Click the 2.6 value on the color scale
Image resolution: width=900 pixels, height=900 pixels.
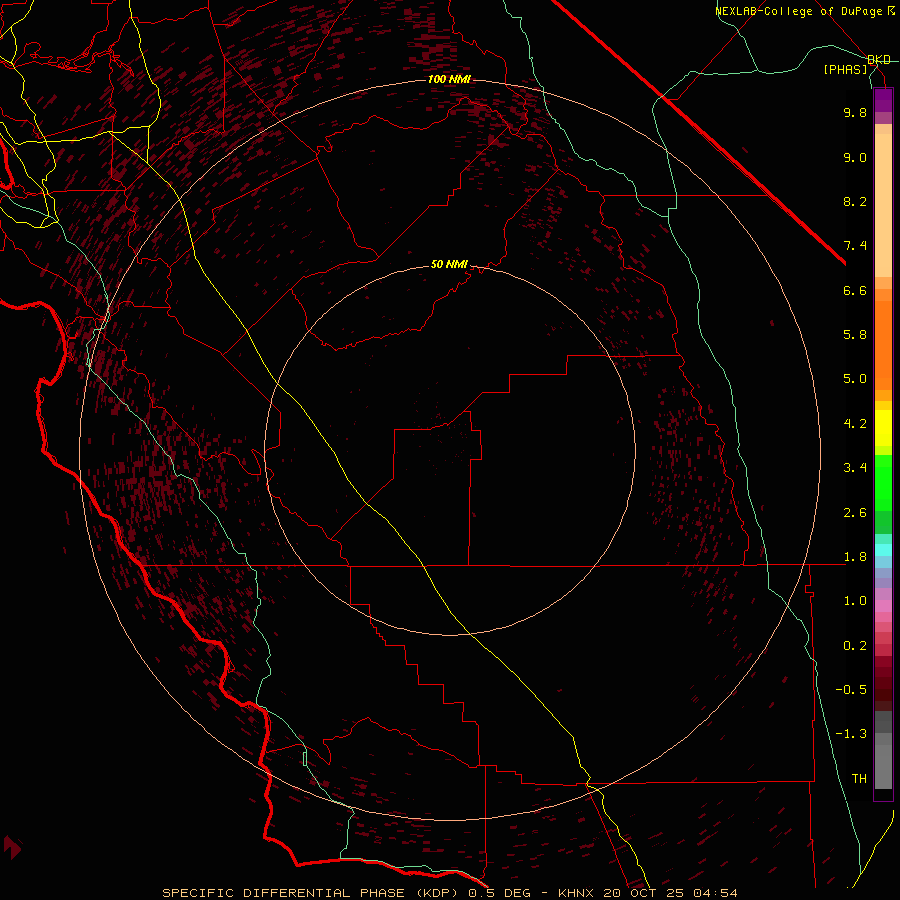(855, 513)
